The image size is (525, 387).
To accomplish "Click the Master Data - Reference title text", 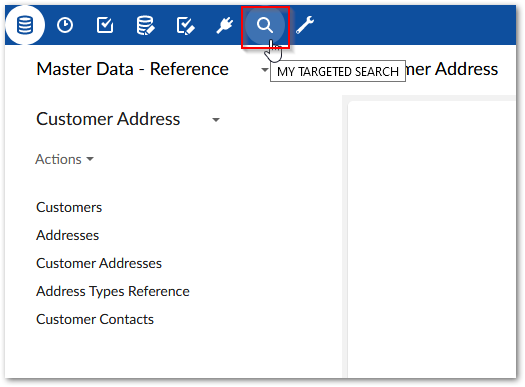I will coord(132,69).
